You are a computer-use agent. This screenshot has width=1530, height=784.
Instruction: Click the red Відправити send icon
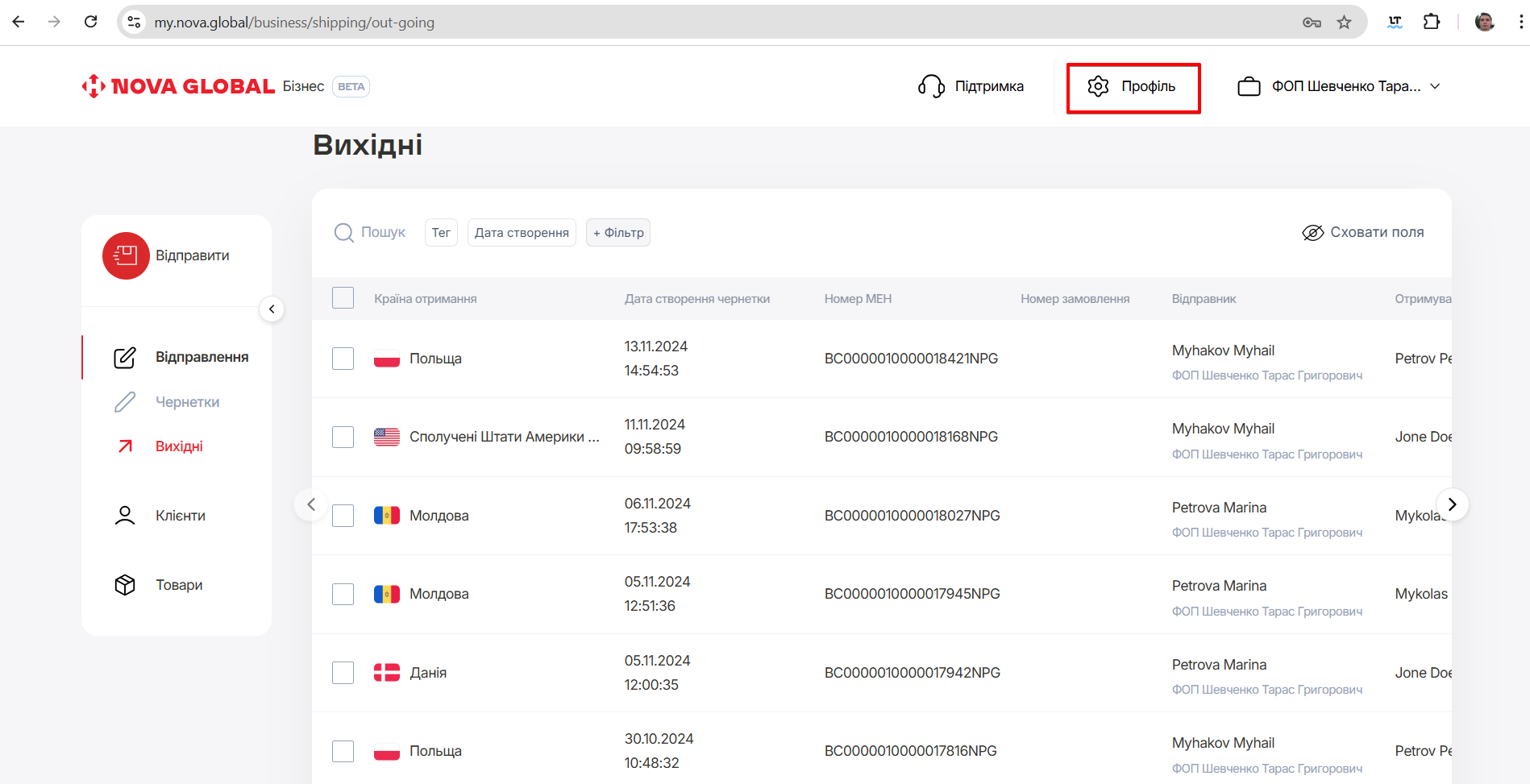pos(126,255)
